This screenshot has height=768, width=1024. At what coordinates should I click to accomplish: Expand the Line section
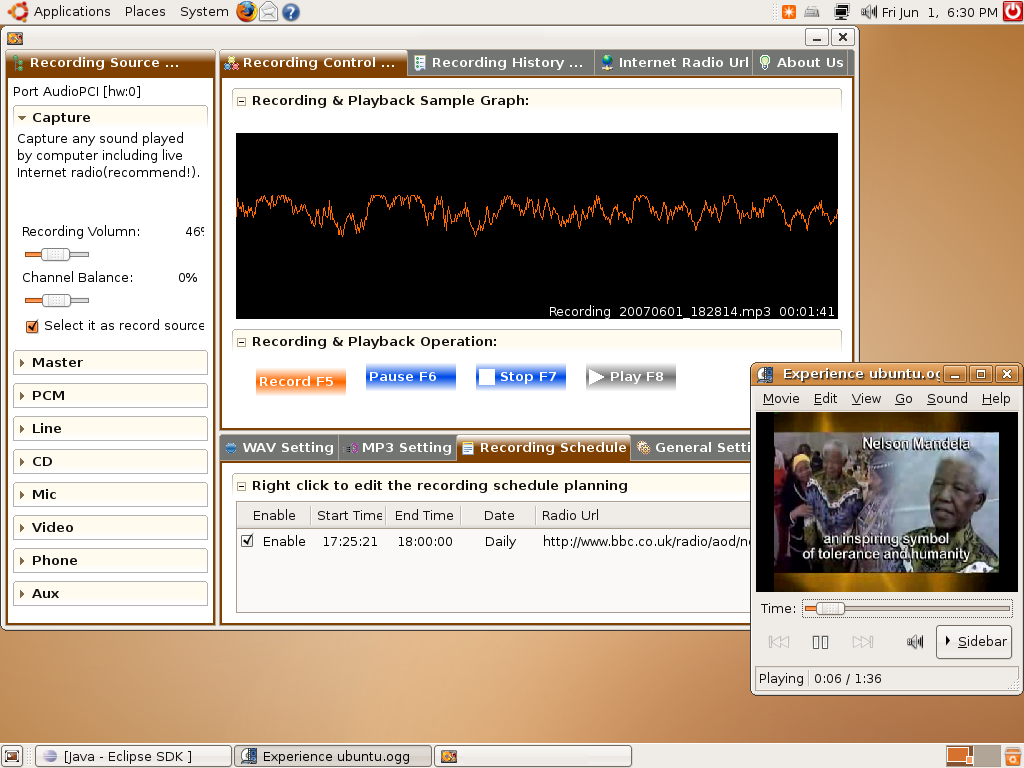pyautogui.click(x=110, y=428)
